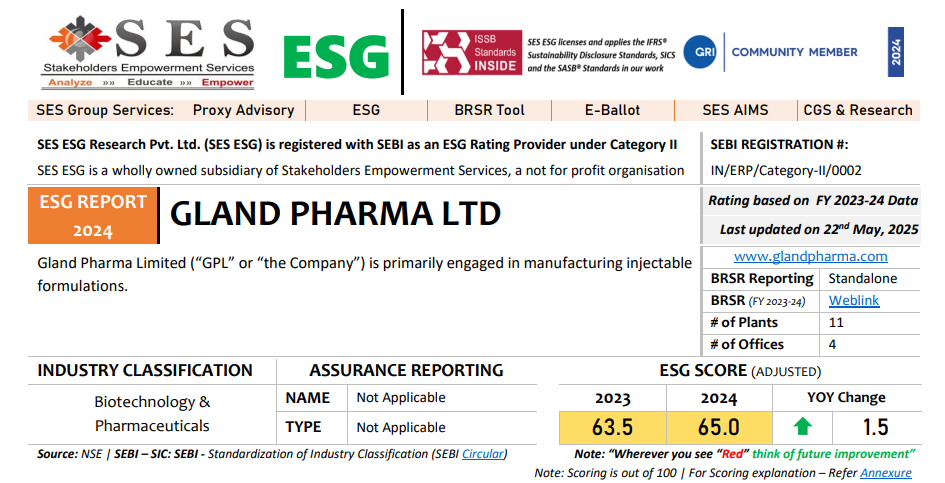Image resolution: width=945 pixels, height=483 pixels.
Task: Click the GRI circular logo
Action: pos(700,52)
